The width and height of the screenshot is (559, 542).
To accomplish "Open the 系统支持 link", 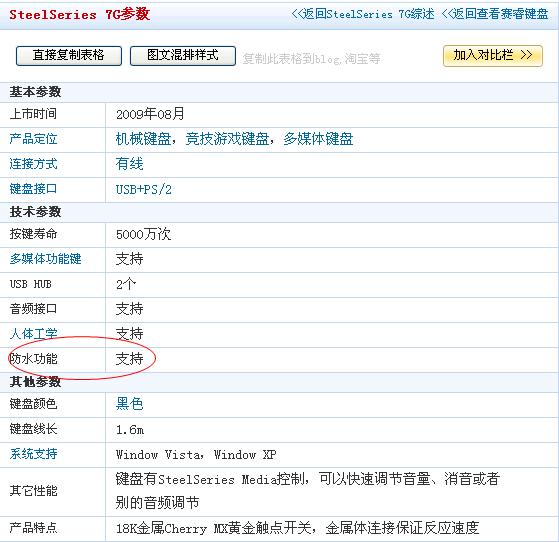I will click(x=33, y=454).
